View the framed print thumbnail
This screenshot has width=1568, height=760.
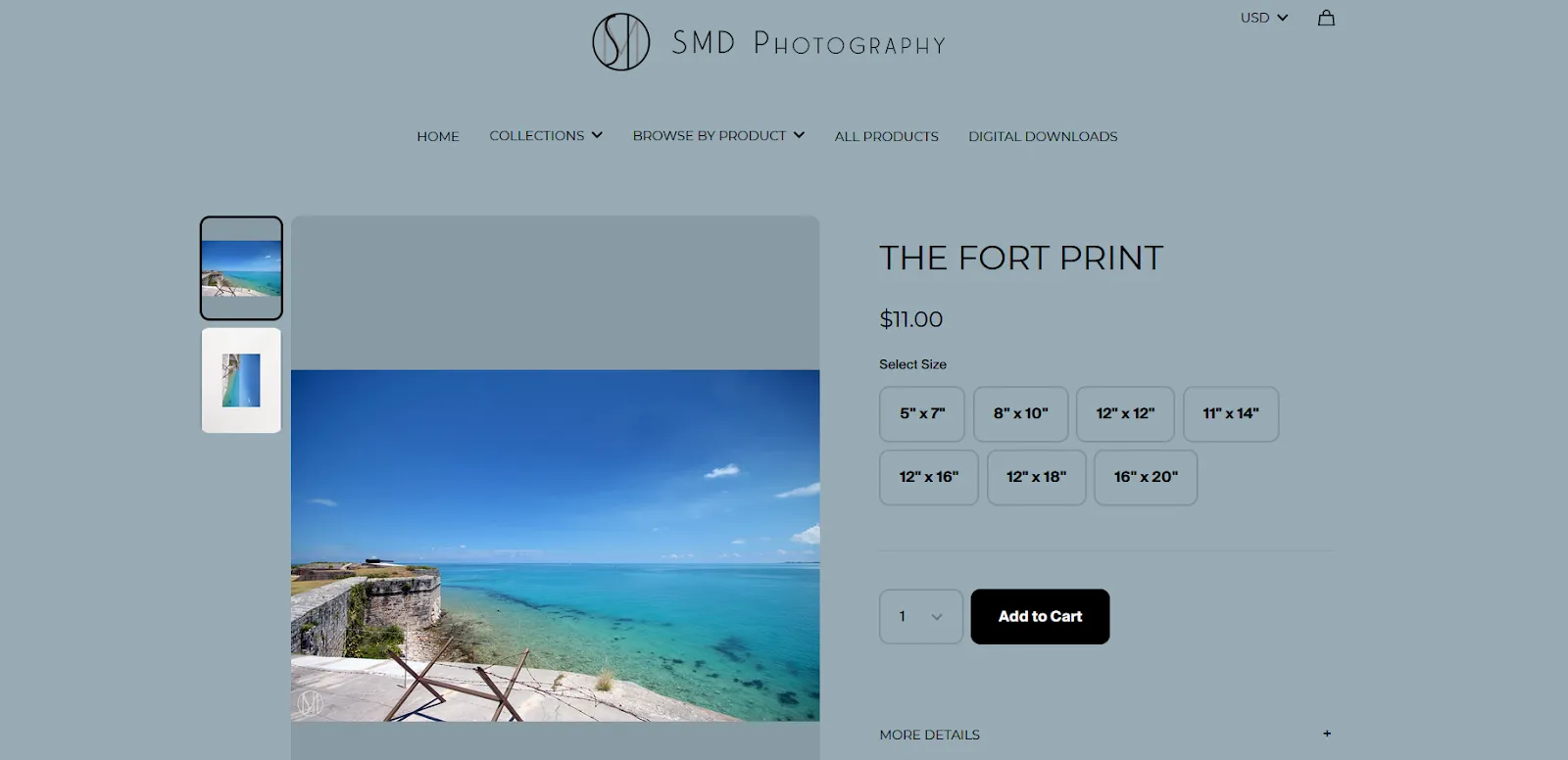[x=241, y=380]
